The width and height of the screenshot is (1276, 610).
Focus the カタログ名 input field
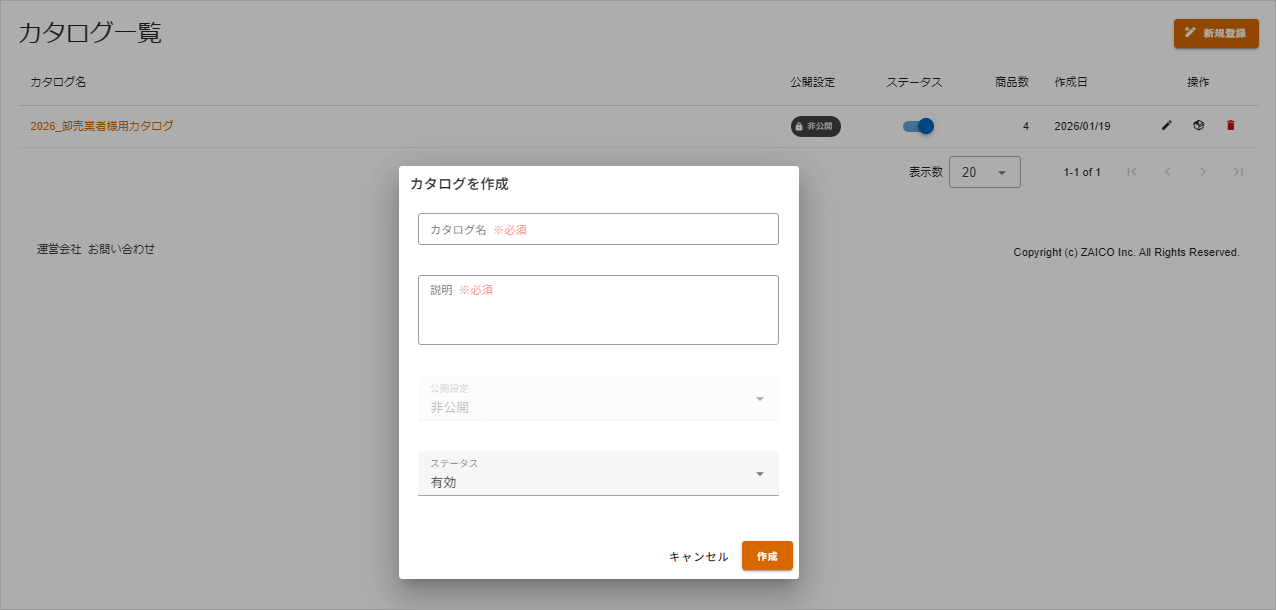598,229
